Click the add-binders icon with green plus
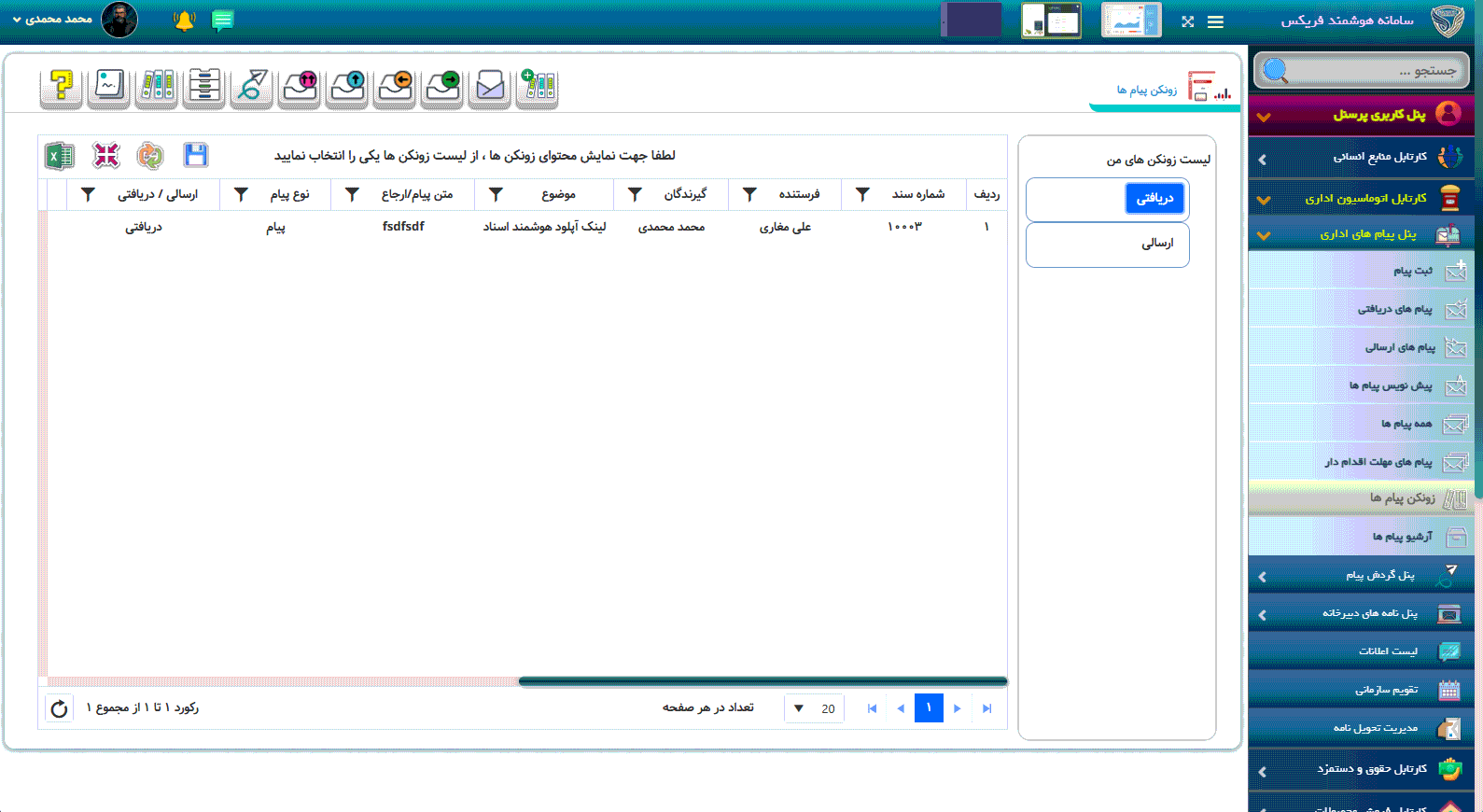The height and width of the screenshot is (812, 1483). point(538,87)
